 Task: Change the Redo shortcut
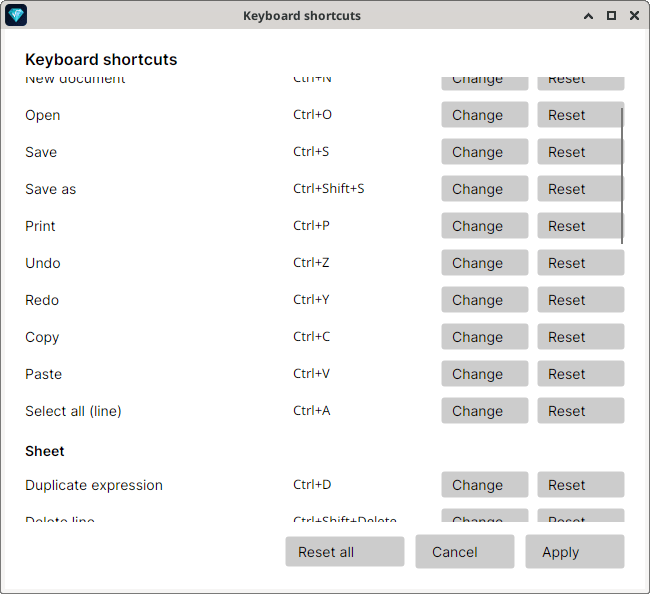tap(485, 300)
